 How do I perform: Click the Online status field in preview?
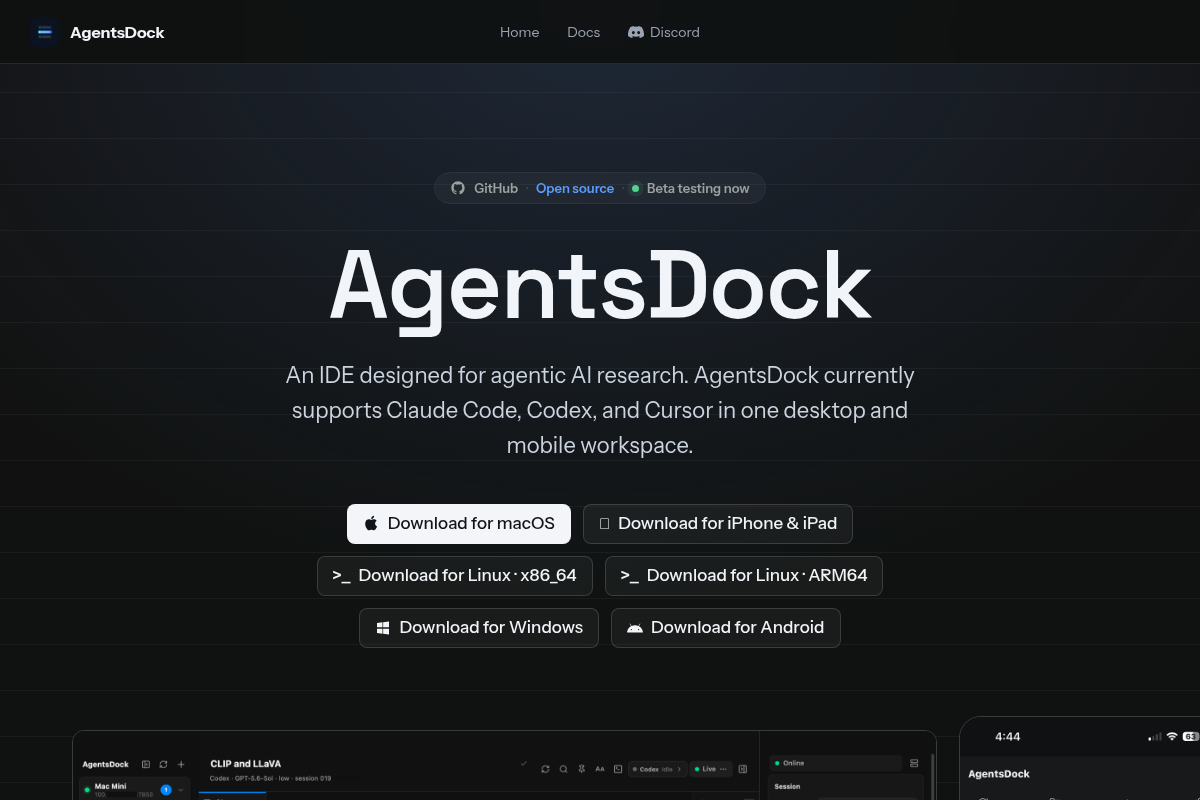(x=836, y=763)
